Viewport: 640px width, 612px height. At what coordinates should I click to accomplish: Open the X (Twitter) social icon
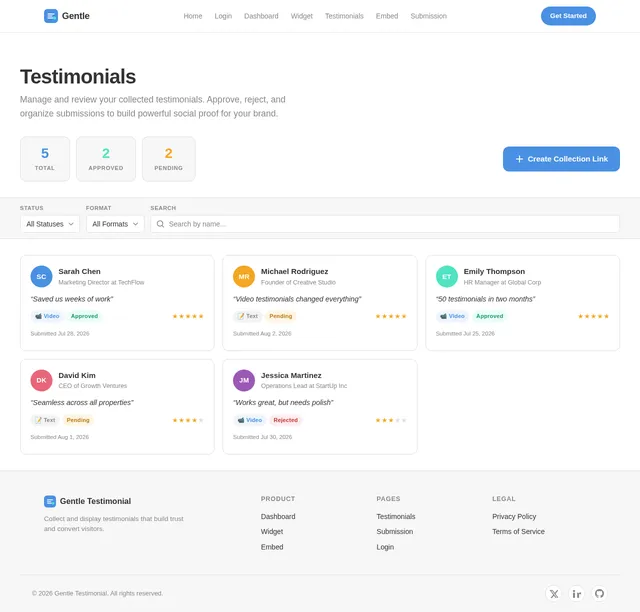pos(553,593)
